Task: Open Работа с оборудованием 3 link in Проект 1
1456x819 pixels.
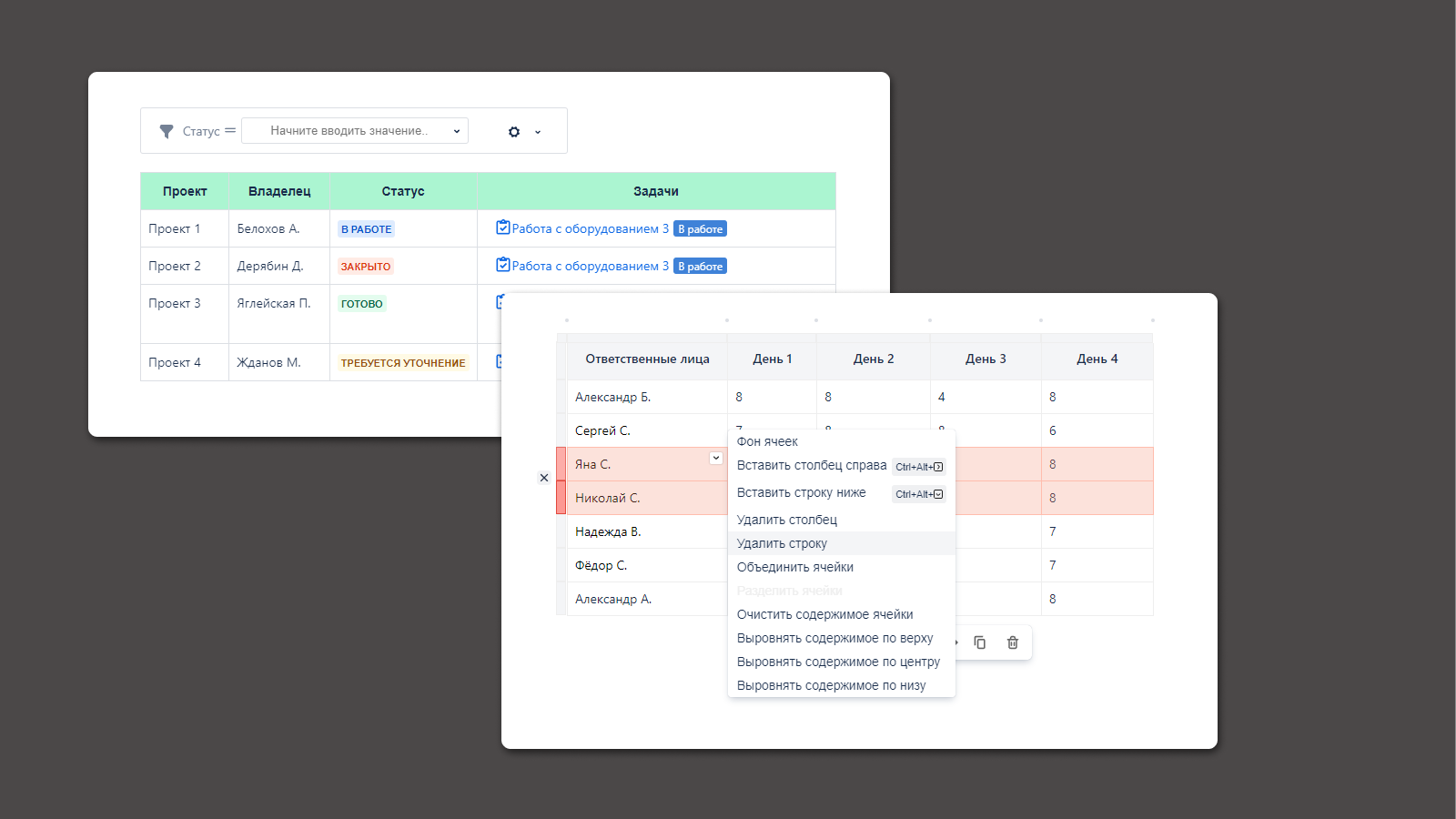Action: (590, 228)
